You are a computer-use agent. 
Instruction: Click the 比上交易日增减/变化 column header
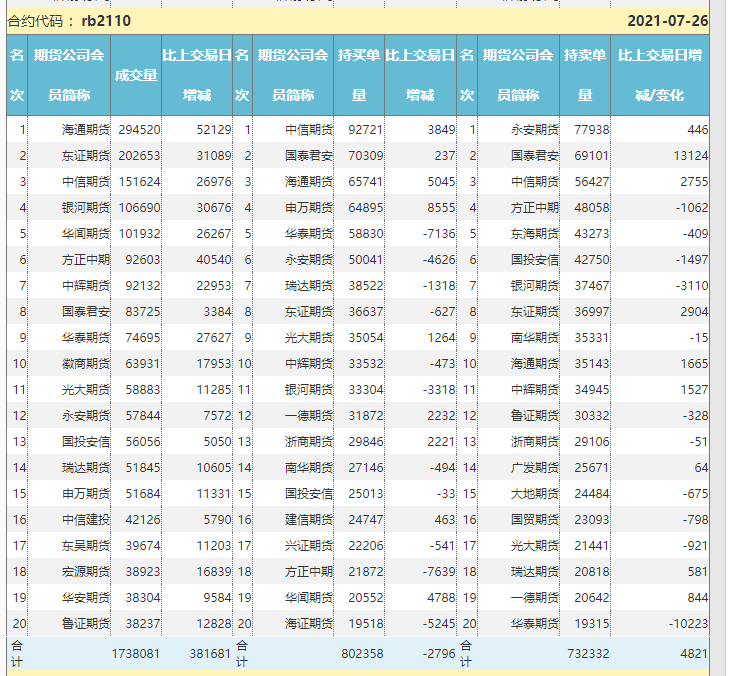click(660, 76)
